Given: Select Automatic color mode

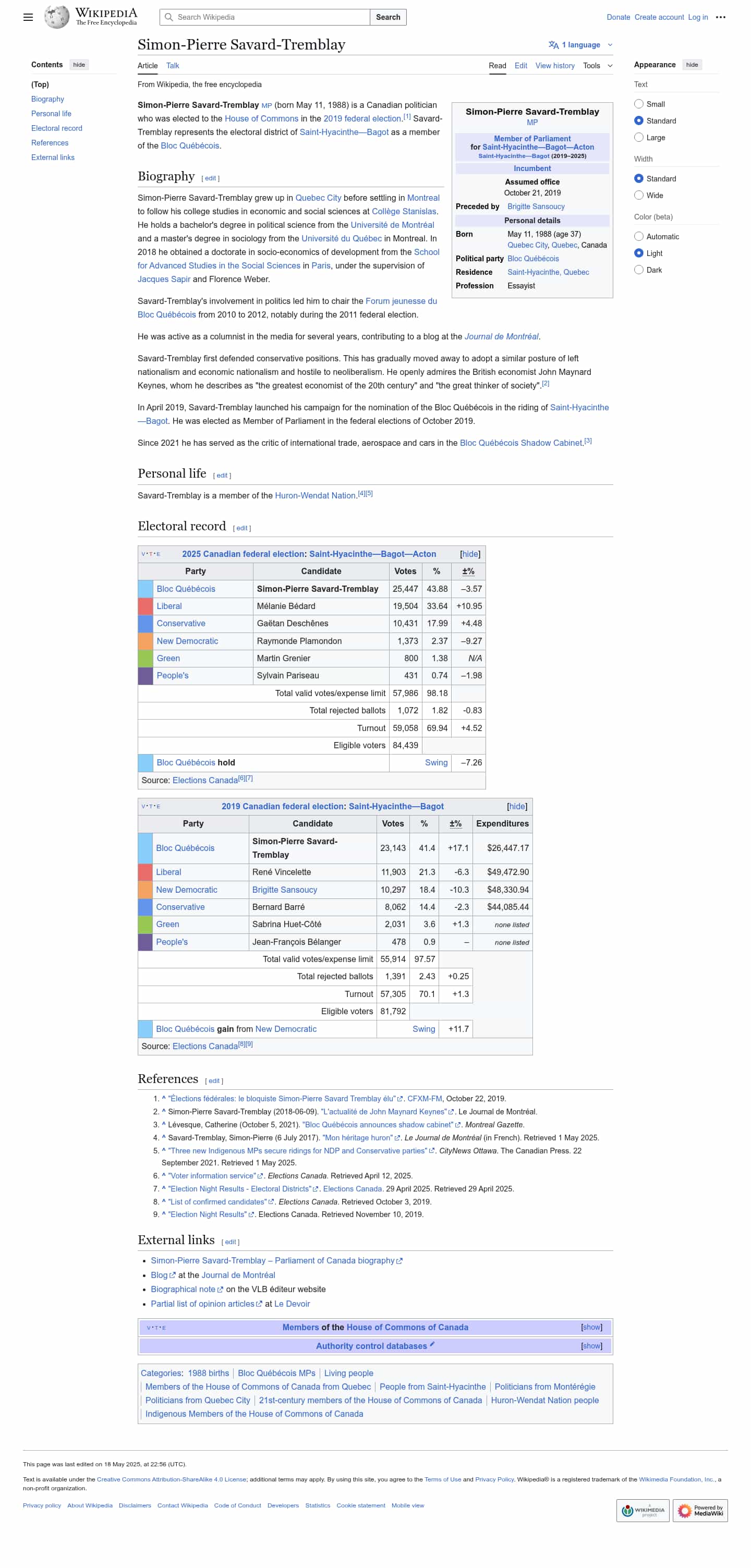Looking at the screenshot, I should tap(638, 236).
